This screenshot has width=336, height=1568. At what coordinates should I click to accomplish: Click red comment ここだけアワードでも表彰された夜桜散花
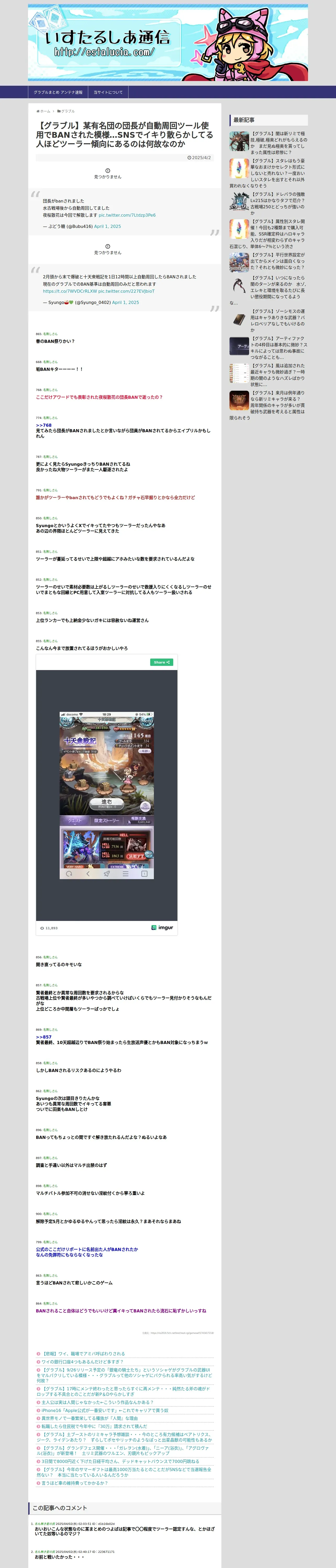pyautogui.click(x=99, y=397)
